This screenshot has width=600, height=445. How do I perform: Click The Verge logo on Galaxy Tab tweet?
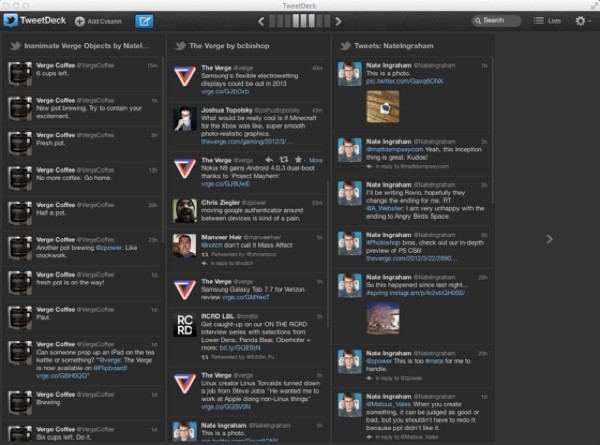[x=184, y=290]
